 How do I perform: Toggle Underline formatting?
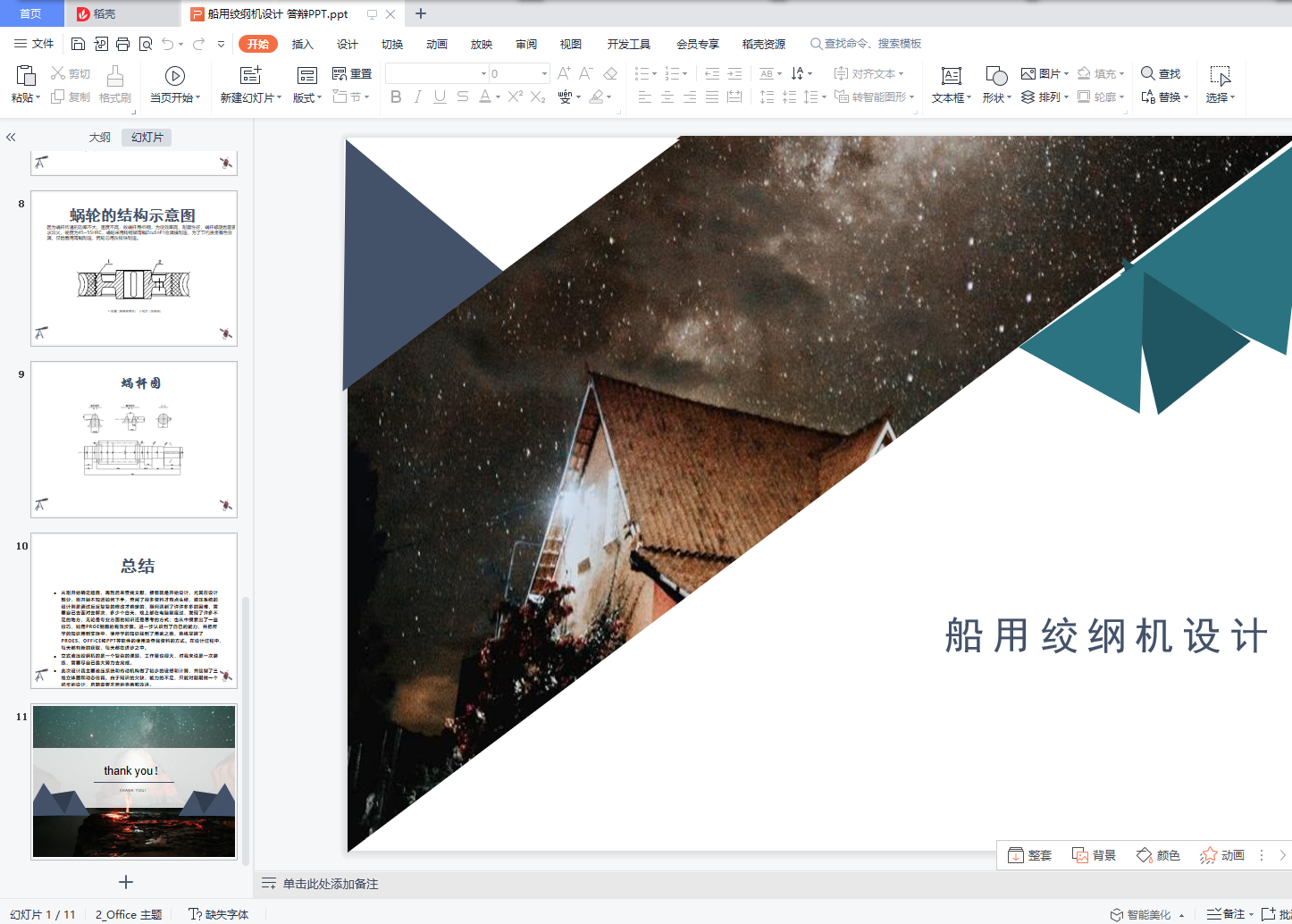(x=440, y=97)
